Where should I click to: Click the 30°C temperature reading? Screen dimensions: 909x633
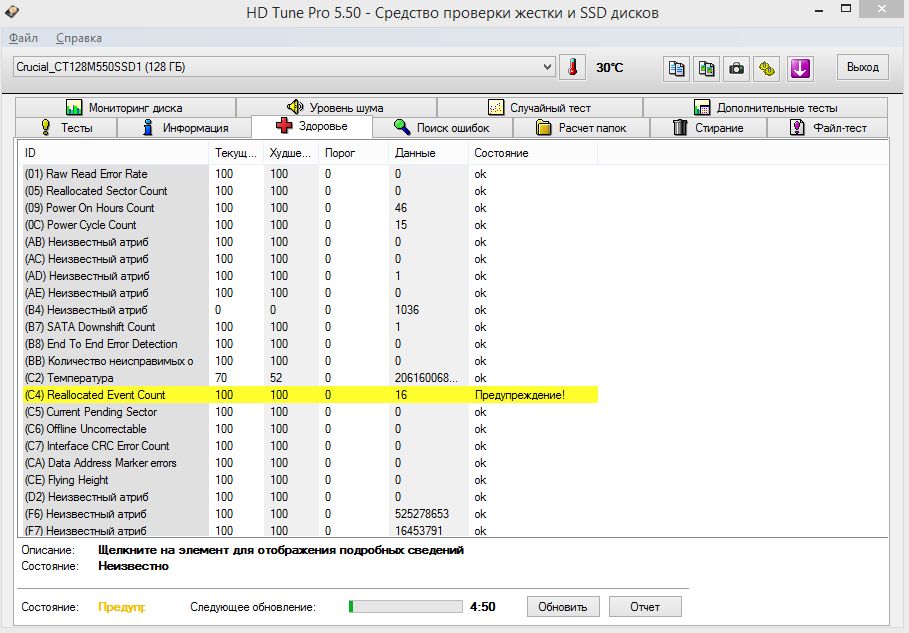610,68
